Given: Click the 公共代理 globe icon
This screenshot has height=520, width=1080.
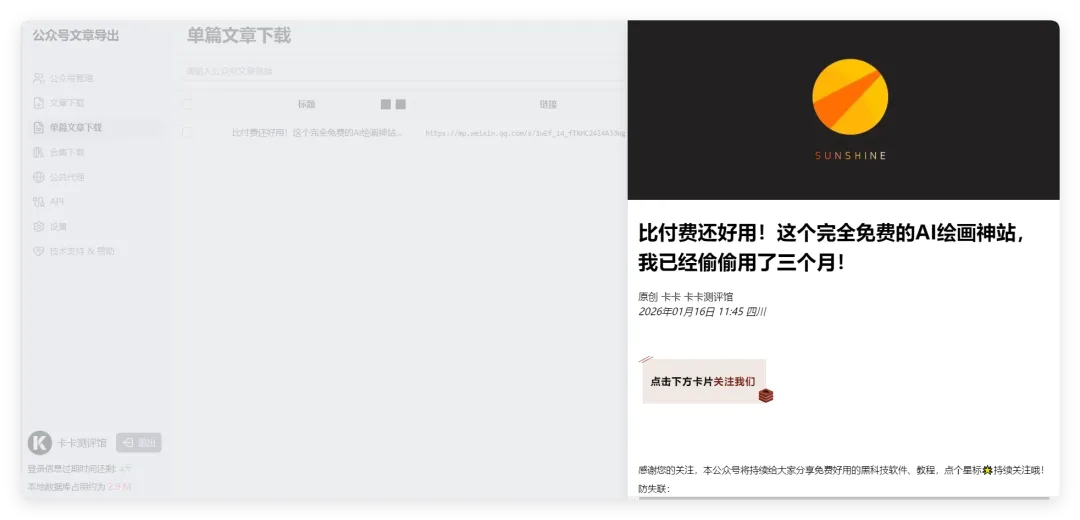Looking at the screenshot, I should point(39,177).
